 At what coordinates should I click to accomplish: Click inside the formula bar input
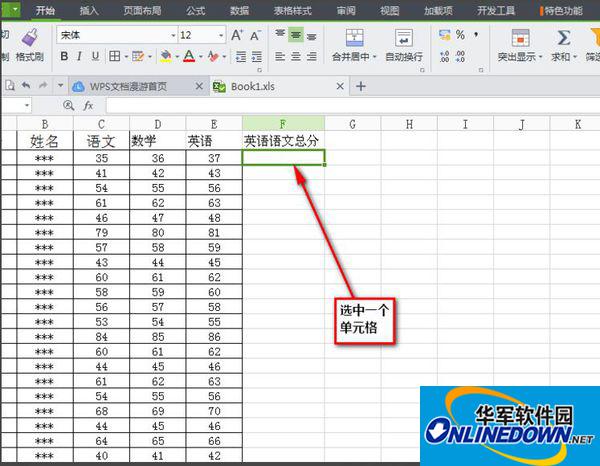[352, 105]
